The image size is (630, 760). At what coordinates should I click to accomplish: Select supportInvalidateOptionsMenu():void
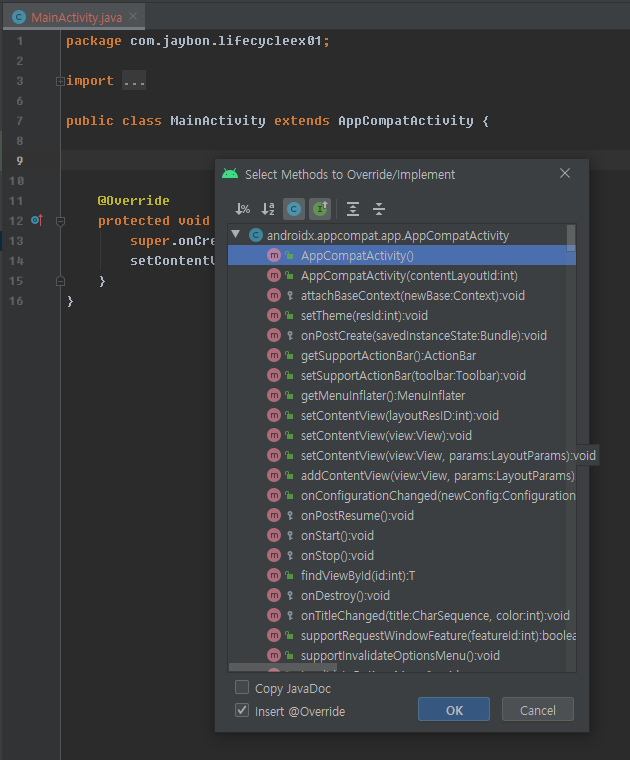coord(402,655)
